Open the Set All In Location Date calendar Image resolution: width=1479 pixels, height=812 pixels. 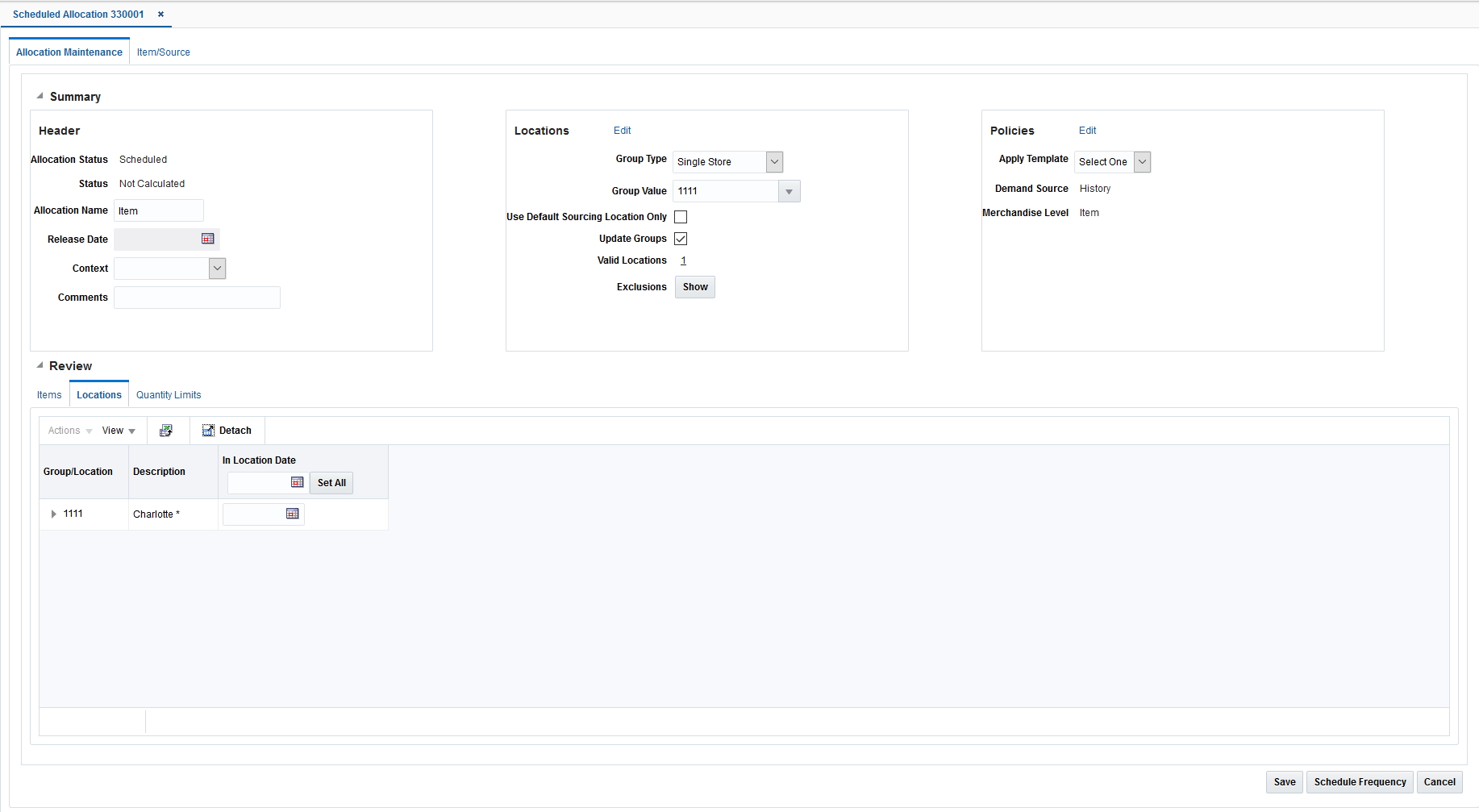pos(298,481)
